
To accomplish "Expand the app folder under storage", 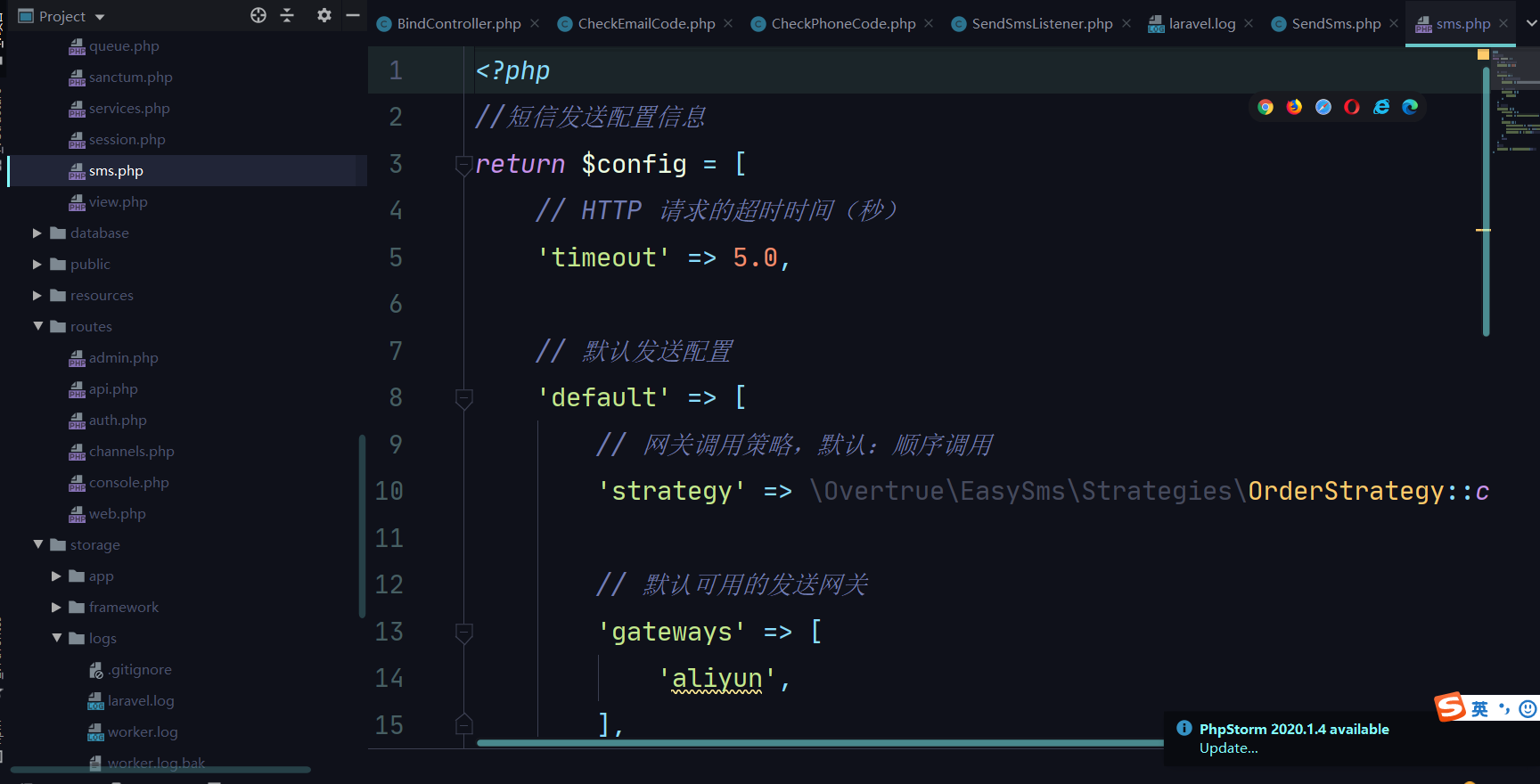I will (56, 576).
